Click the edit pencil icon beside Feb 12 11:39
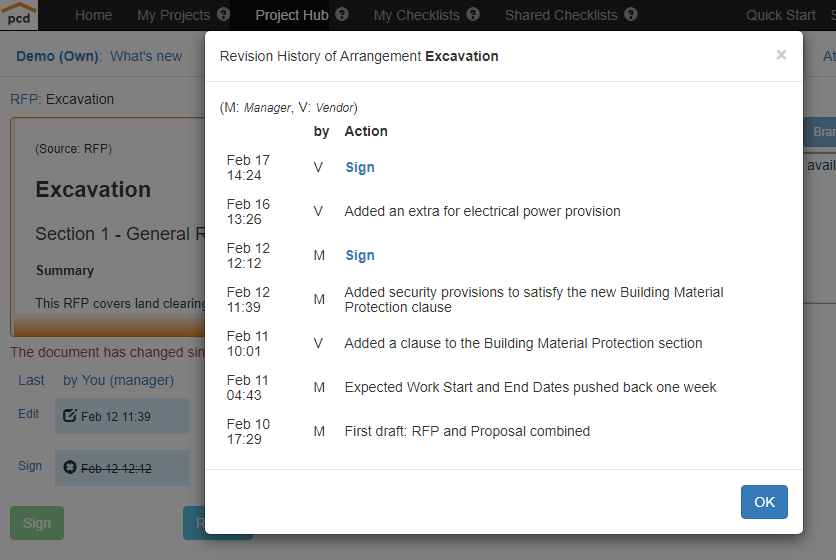 click(x=70, y=415)
